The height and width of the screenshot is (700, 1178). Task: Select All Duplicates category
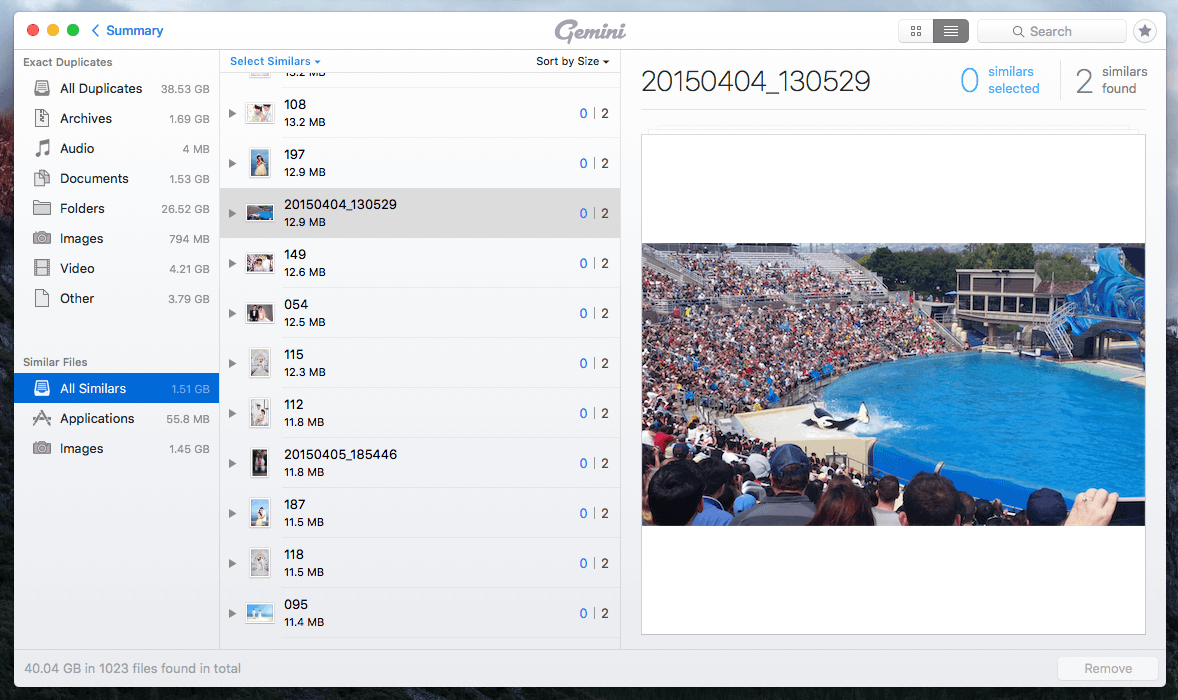pos(116,89)
